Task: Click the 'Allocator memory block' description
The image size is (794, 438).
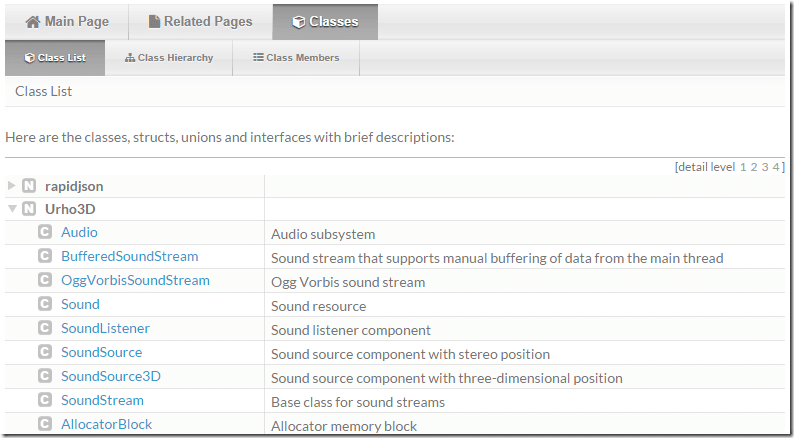Action: [344, 426]
